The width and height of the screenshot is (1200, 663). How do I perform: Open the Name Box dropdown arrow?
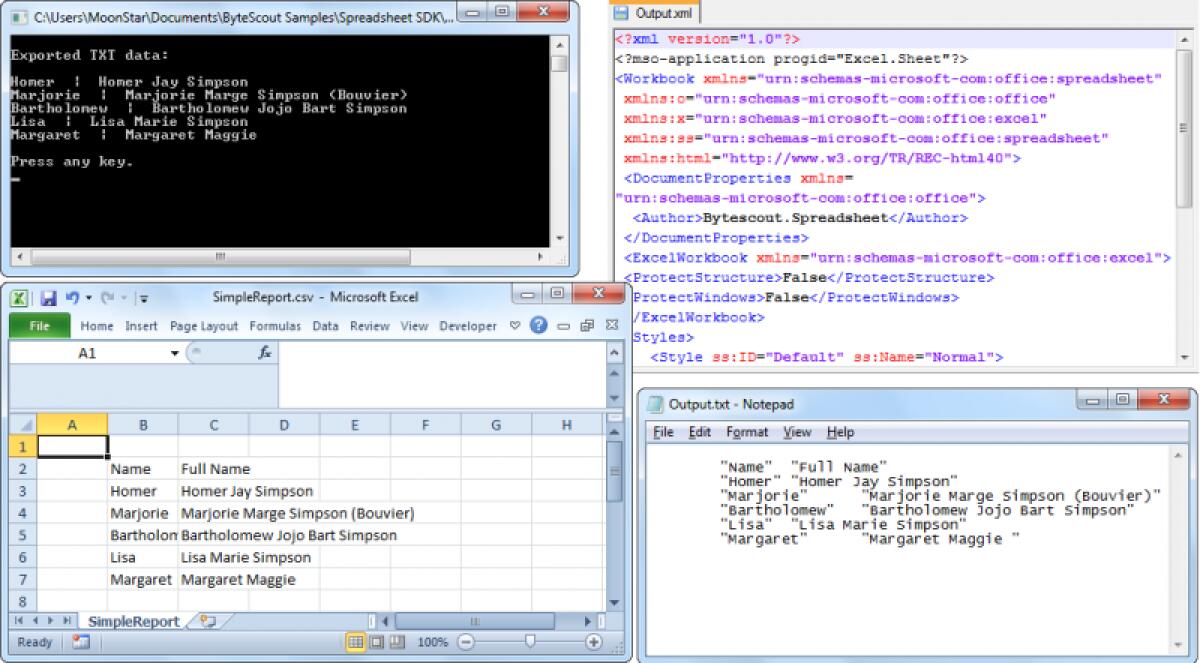pos(174,354)
